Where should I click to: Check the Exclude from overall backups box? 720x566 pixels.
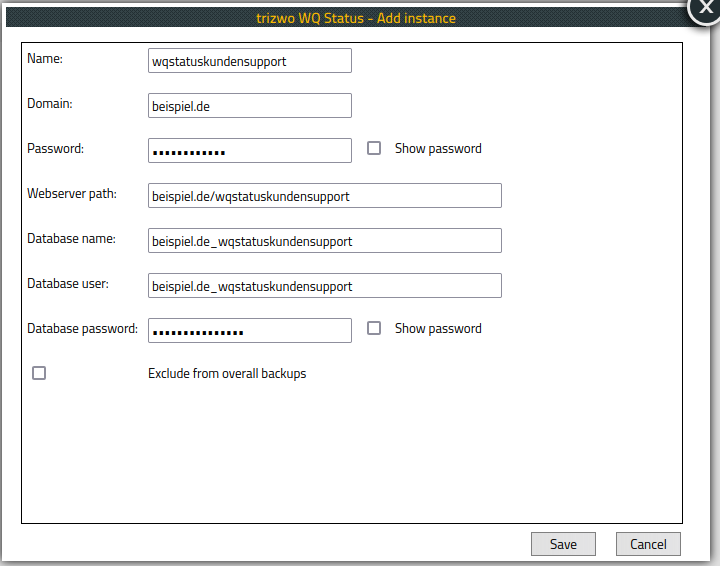point(39,373)
